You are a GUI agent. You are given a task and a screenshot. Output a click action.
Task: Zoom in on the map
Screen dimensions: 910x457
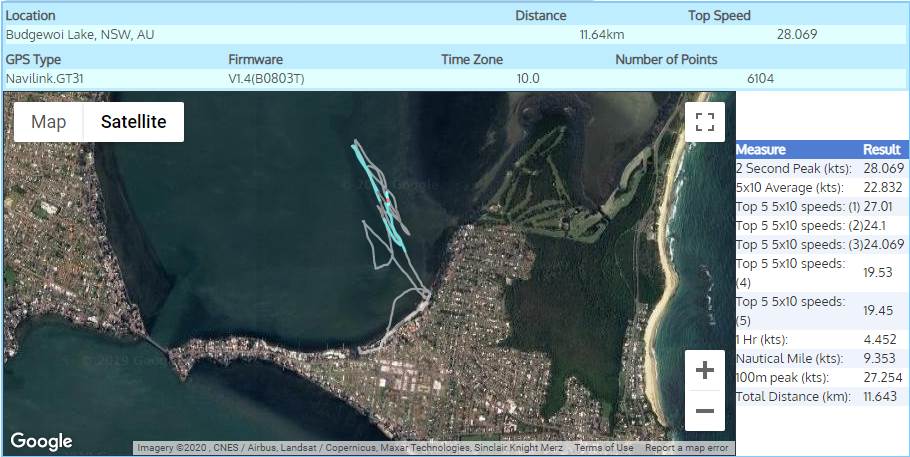point(704,371)
